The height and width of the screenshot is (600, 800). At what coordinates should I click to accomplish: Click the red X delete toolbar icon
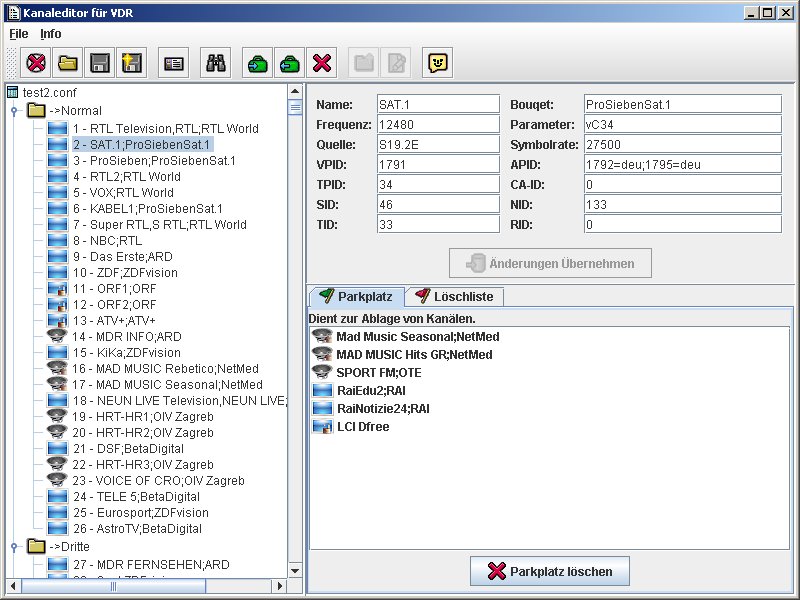(x=322, y=63)
